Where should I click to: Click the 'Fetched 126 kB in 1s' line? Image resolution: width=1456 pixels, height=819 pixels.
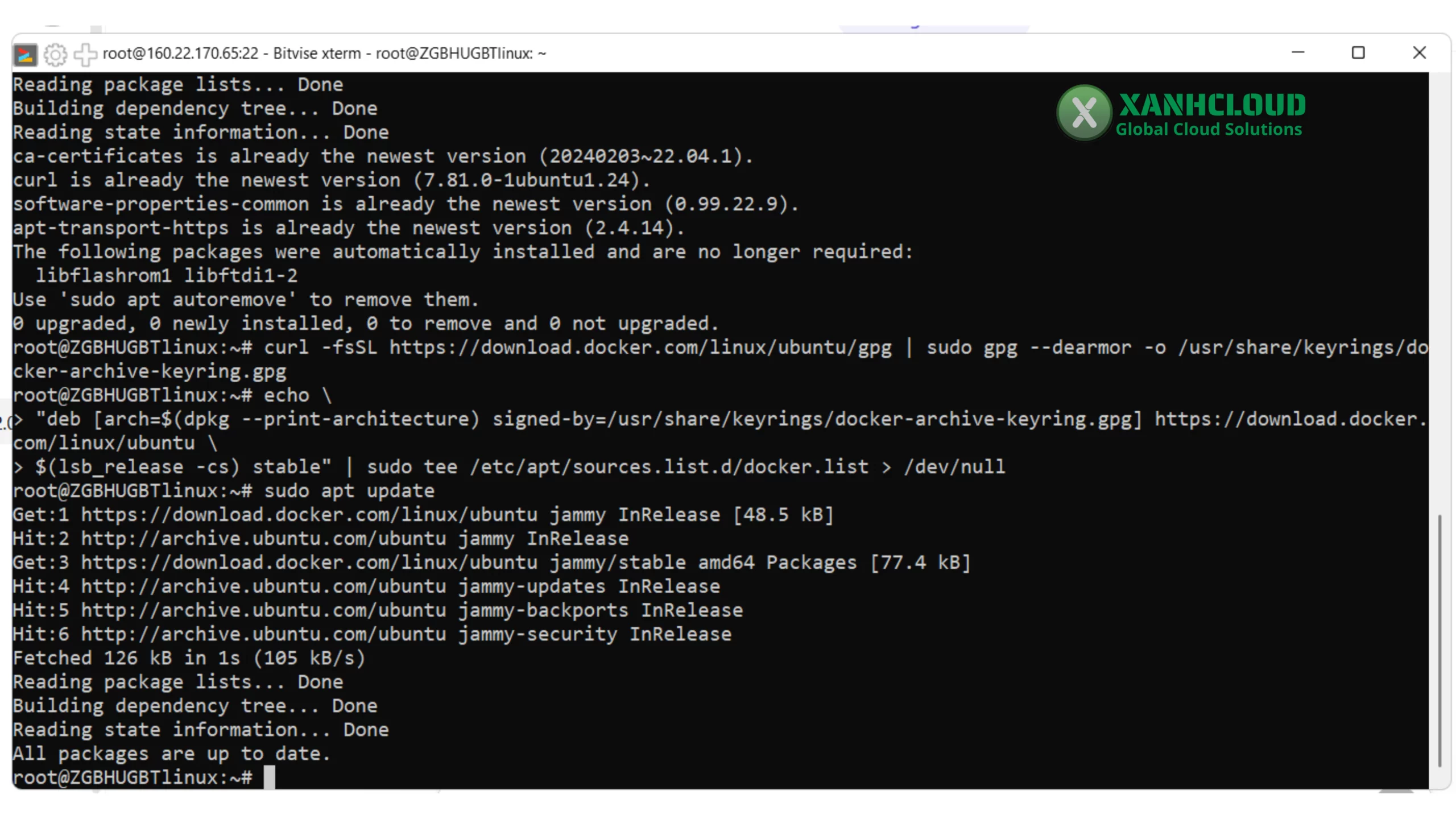point(189,658)
